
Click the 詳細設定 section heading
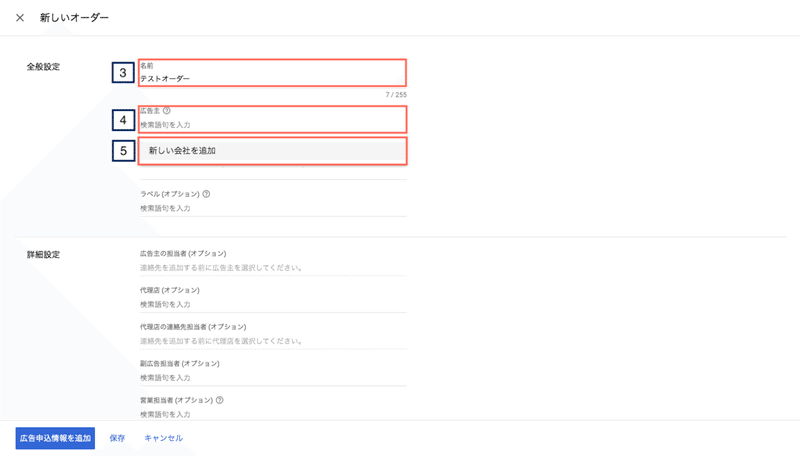[x=43, y=255]
